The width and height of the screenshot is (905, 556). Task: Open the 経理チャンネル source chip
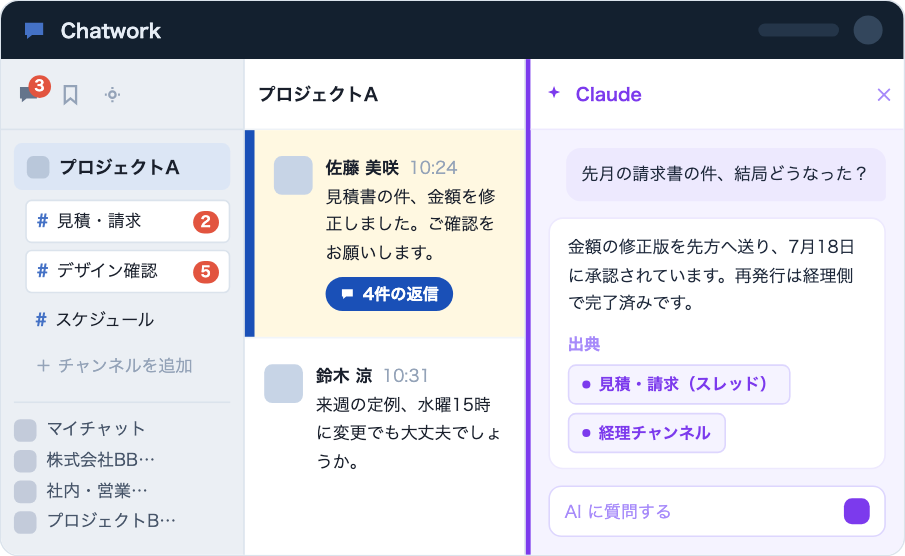pos(646,433)
